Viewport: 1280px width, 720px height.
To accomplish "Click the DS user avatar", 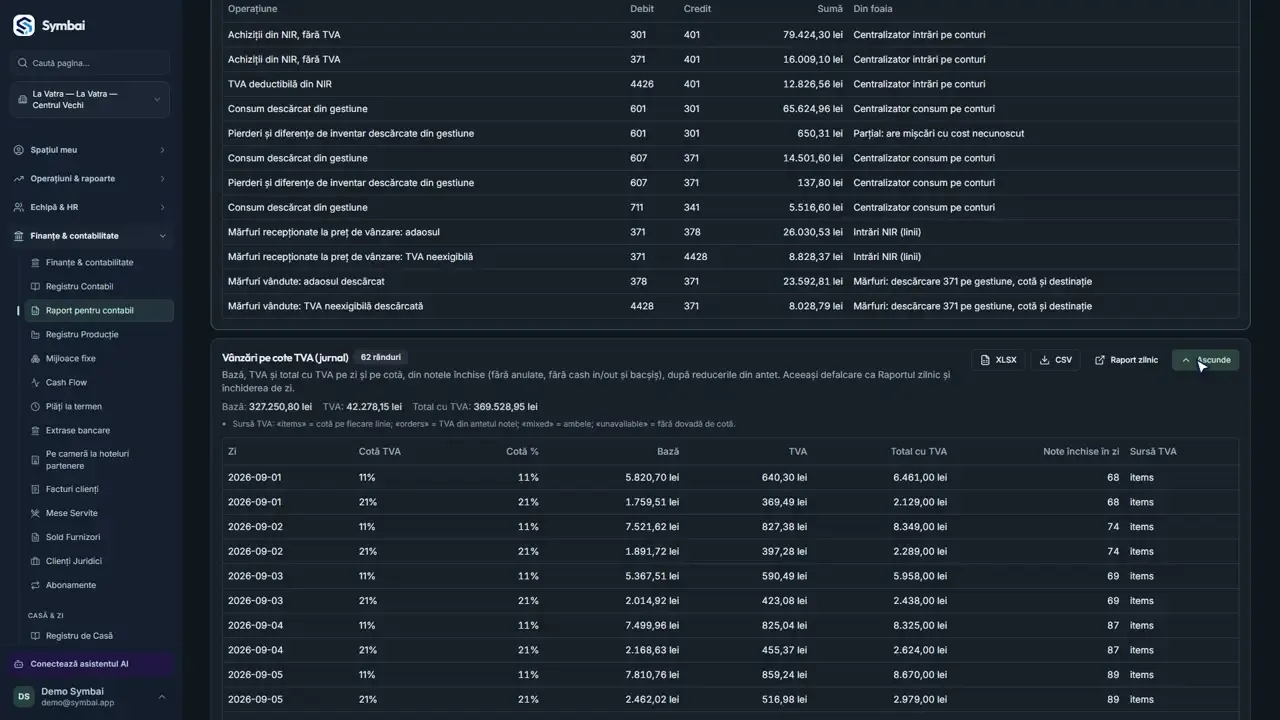I will click(x=23, y=696).
